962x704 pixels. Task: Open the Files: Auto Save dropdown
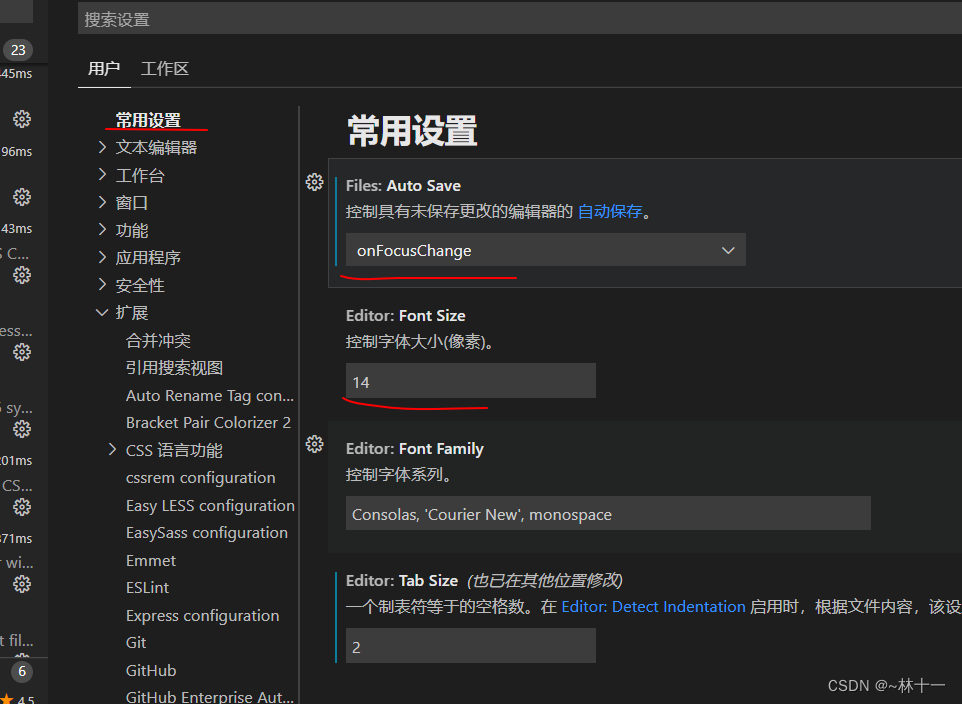coord(545,250)
